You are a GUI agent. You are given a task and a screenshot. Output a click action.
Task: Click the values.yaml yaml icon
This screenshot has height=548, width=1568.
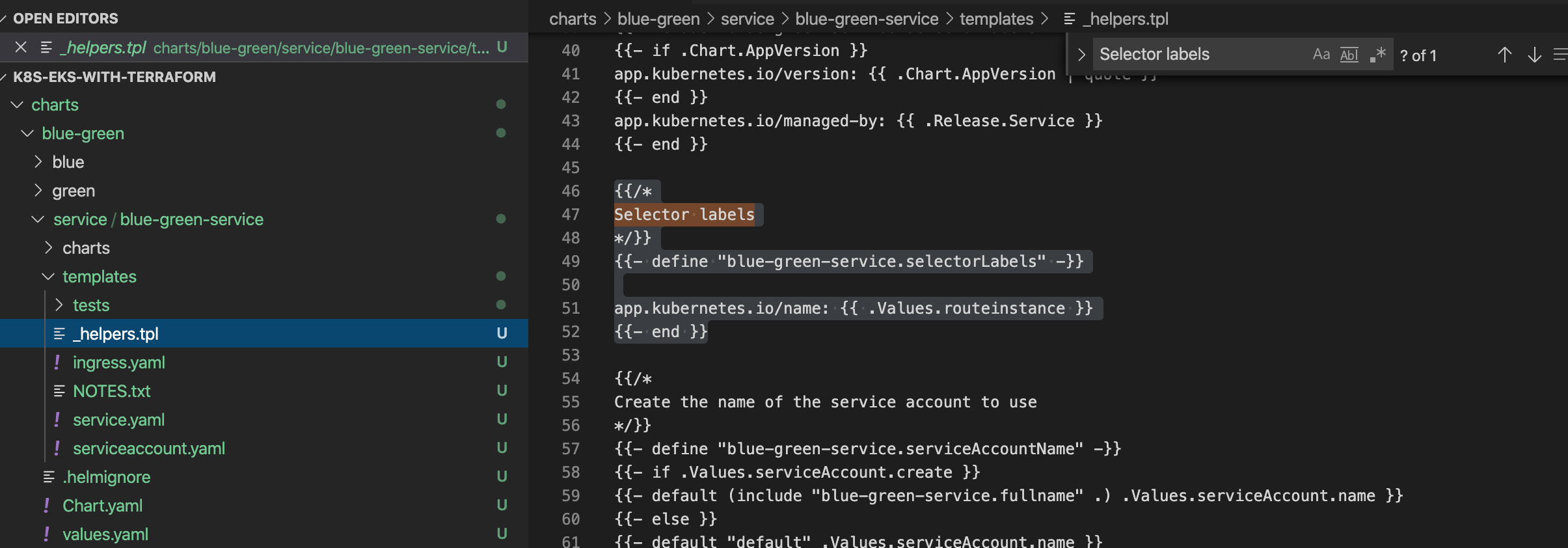47,534
